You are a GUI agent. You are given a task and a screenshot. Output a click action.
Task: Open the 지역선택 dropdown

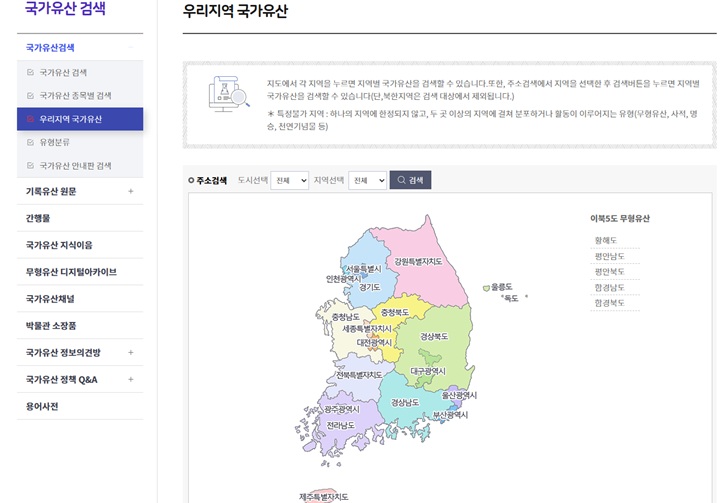point(368,181)
